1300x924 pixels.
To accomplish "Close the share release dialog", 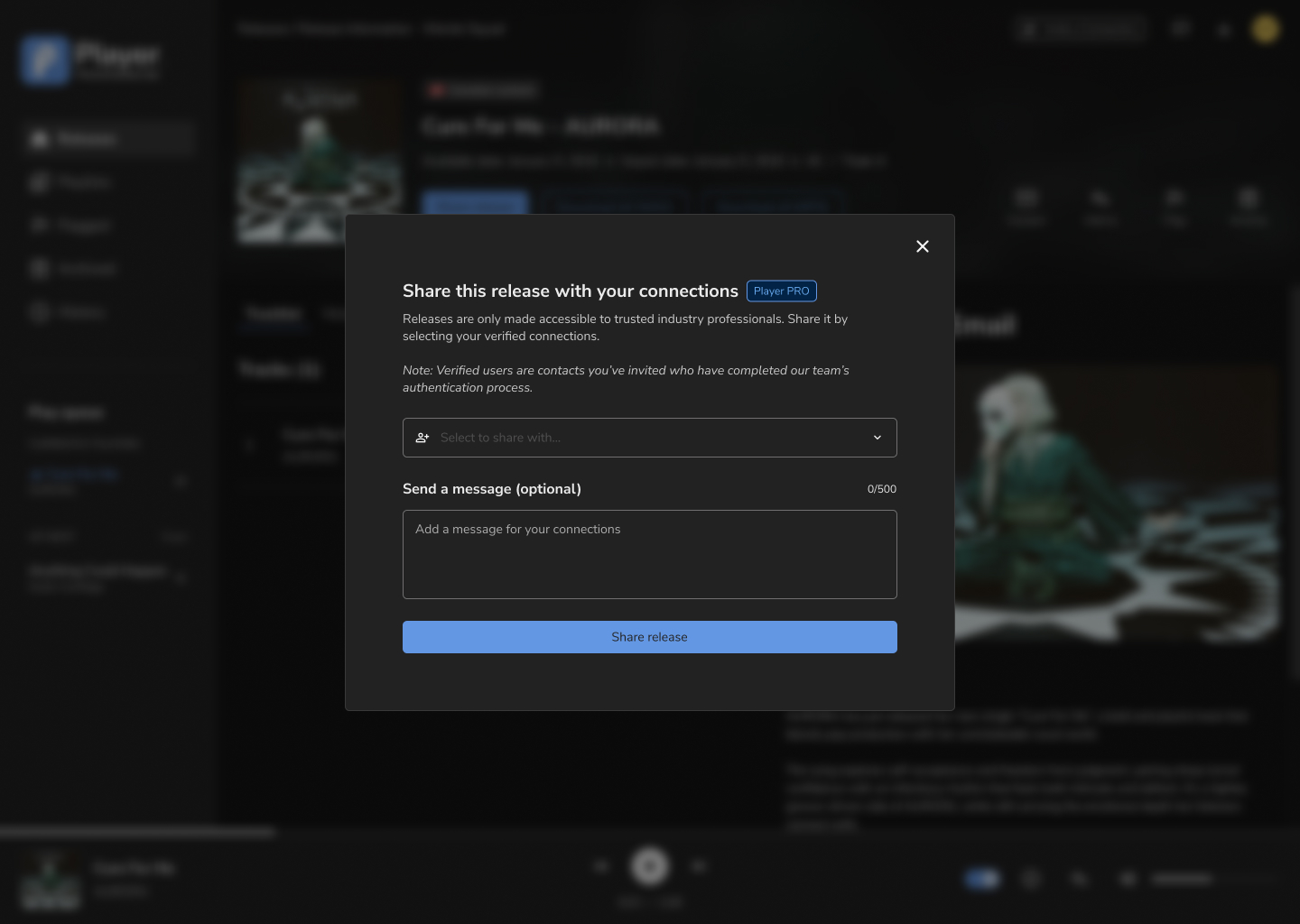I will click(x=922, y=246).
